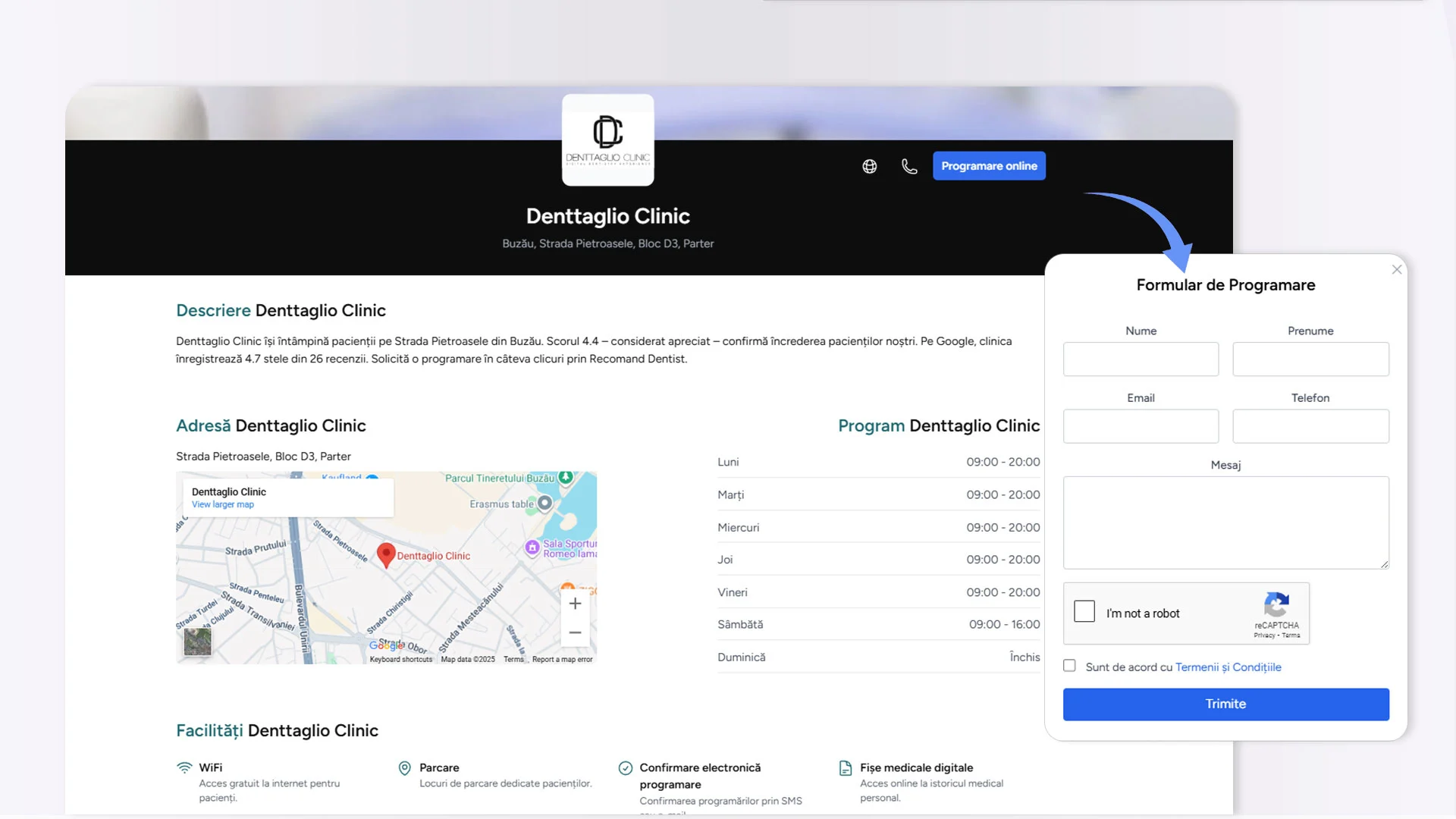This screenshot has height=819, width=1456.
Task: Zoom out on the map
Action: tap(575, 632)
